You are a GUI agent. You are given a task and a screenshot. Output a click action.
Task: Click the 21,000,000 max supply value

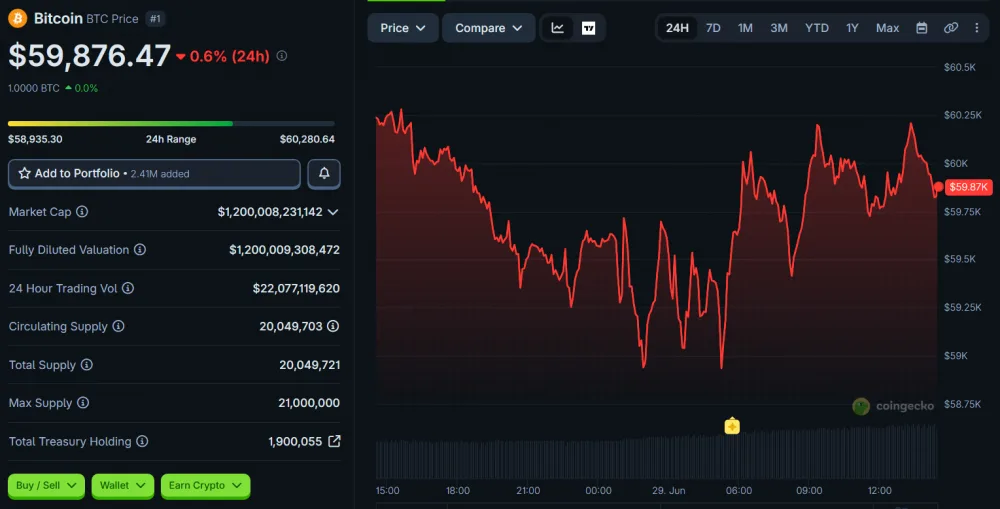click(x=309, y=403)
